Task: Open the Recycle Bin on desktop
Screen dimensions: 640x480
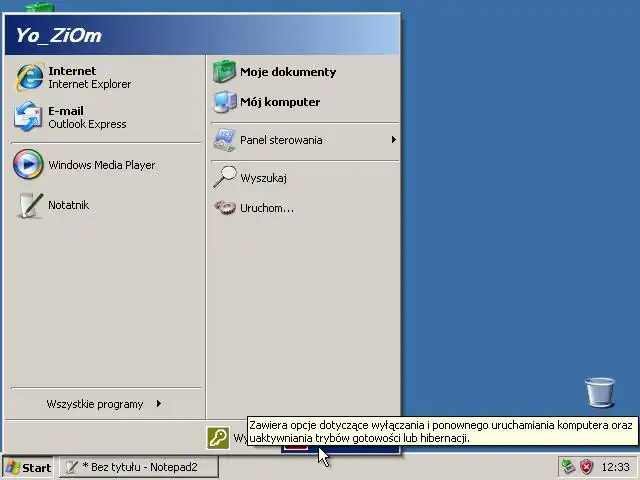Action: tap(600, 392)
